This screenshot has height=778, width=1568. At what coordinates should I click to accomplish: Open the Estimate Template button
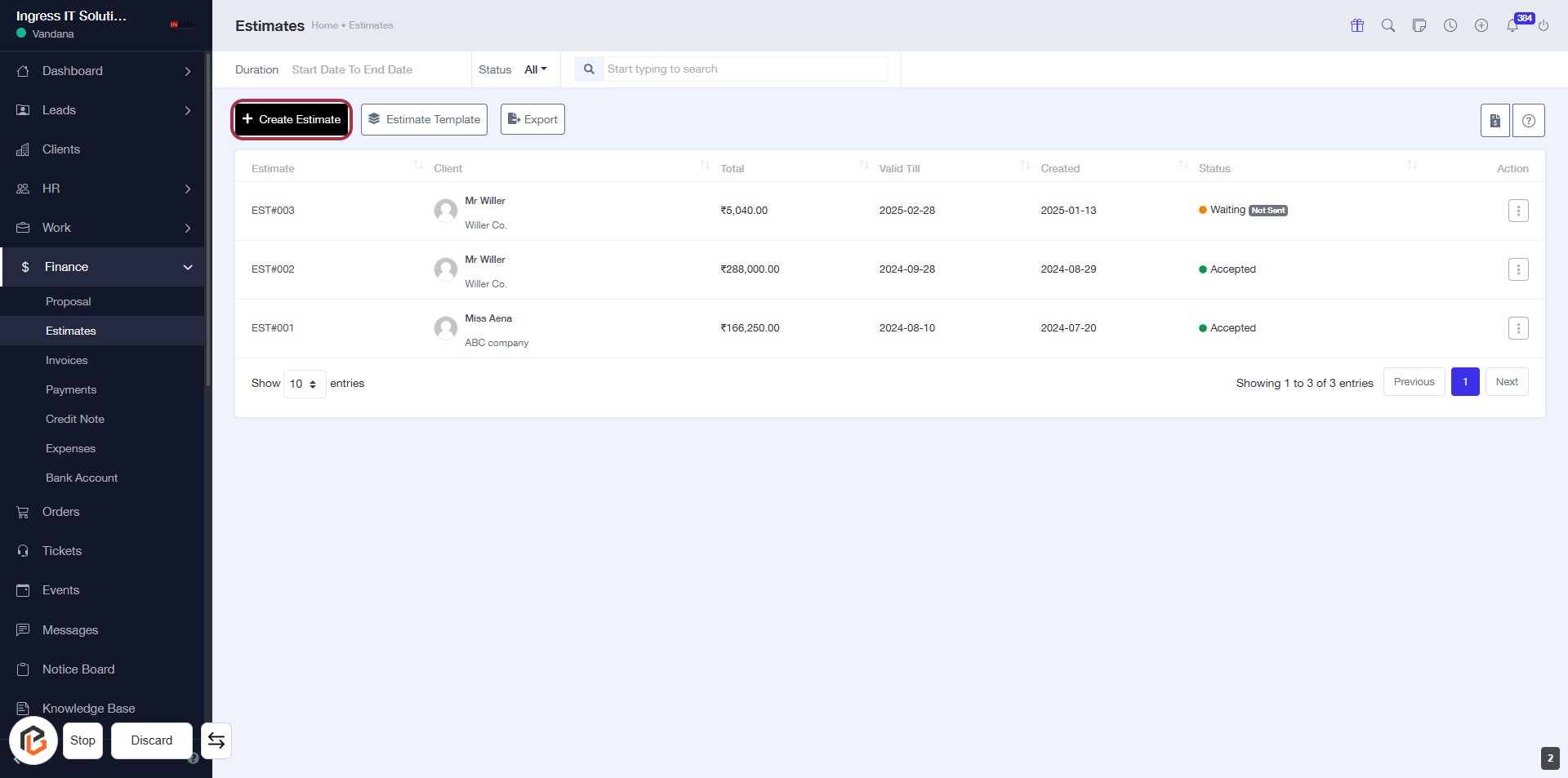[x=424, y=119]
